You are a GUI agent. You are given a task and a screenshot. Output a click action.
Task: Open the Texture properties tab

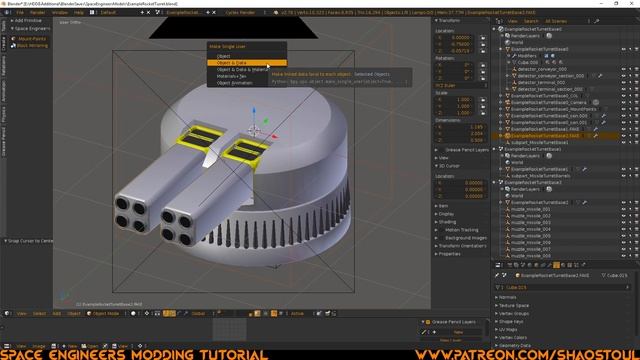(x=569, y=265)
